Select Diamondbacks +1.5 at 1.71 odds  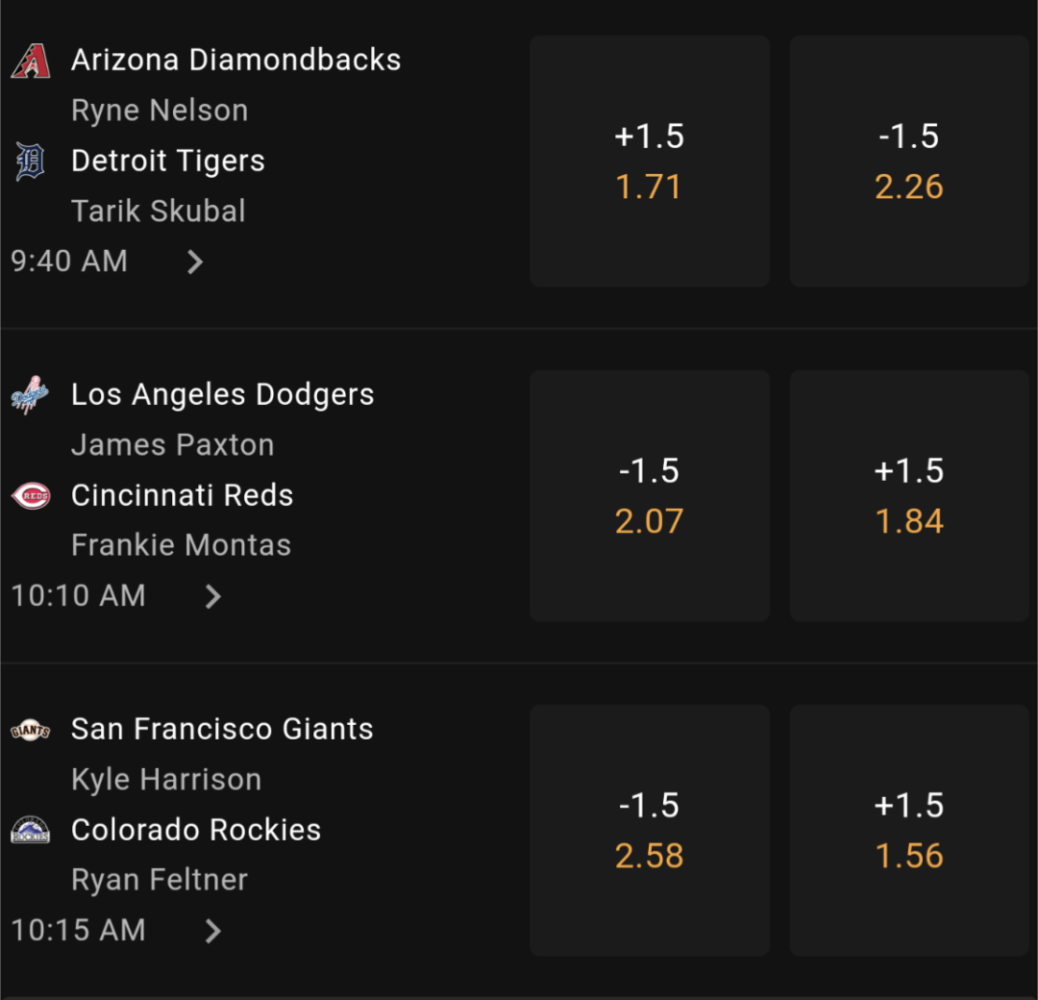coord(649,161)
